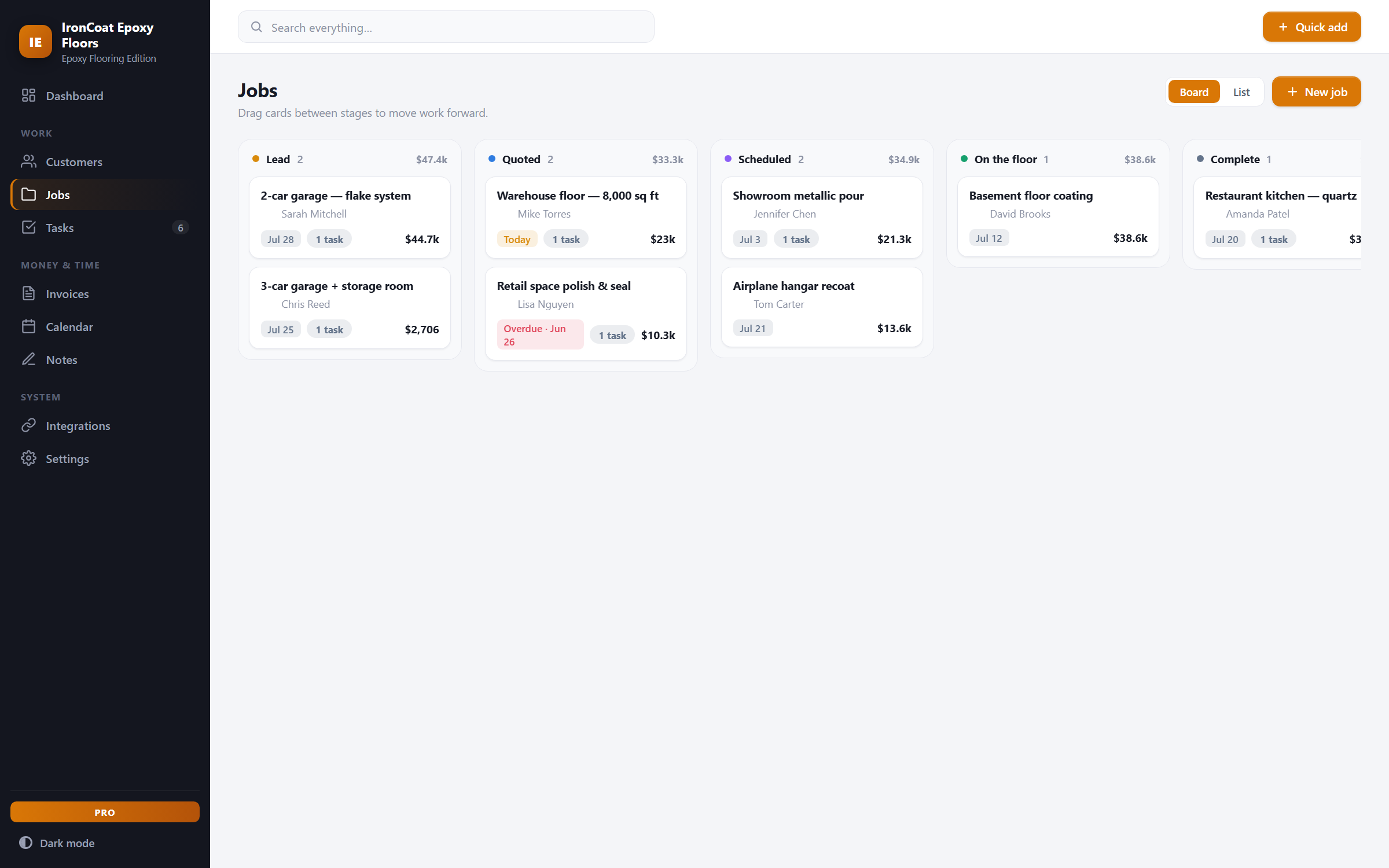The height and width of the screenshot is (868, 1389).
Task: Click the Calendar icon in the sidebar
Action: pyautogui.click(x=28, y=326)
